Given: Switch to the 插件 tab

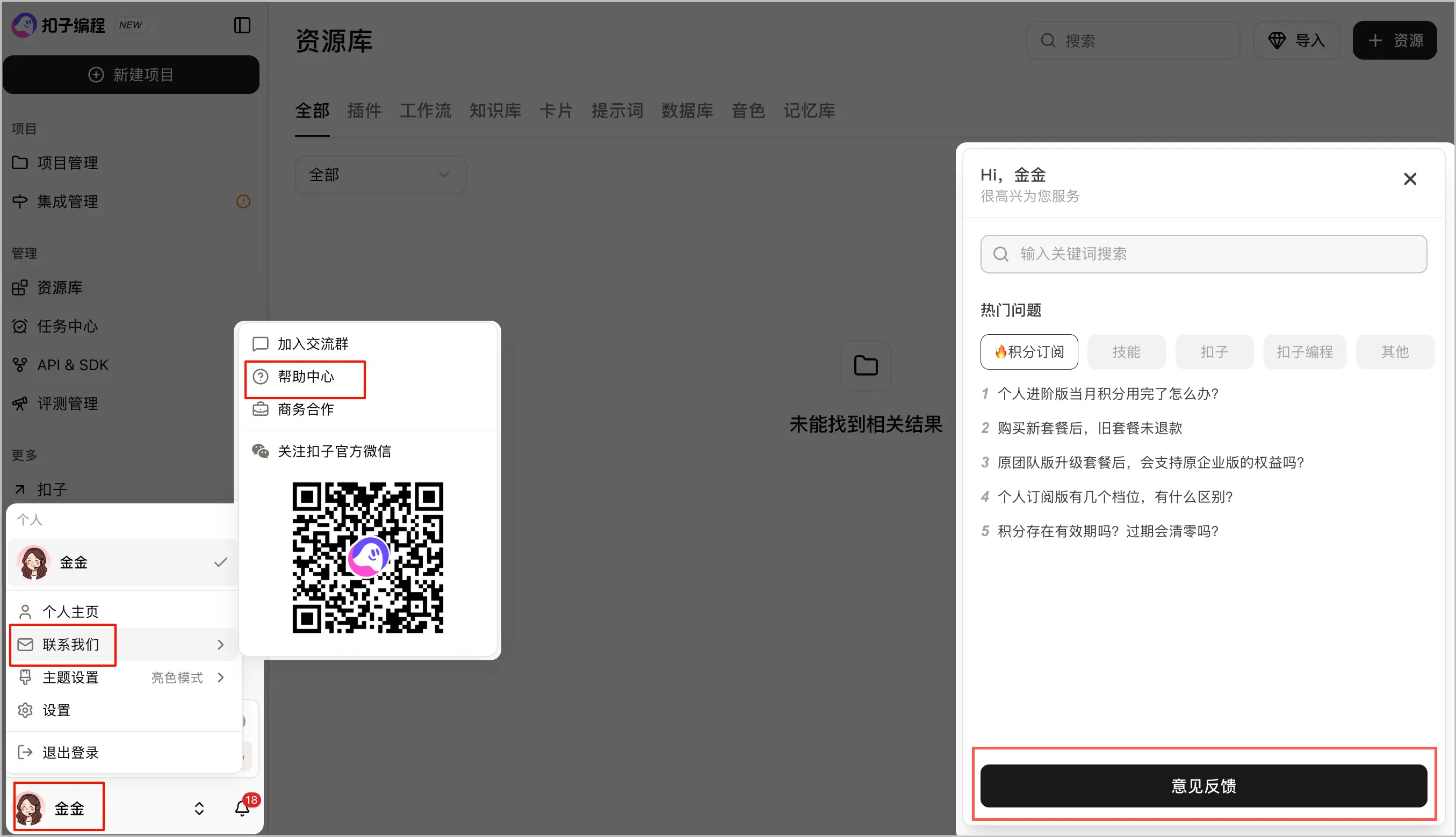Looking at the screenshot, I should pyautogui.click(x=364, y=110).
